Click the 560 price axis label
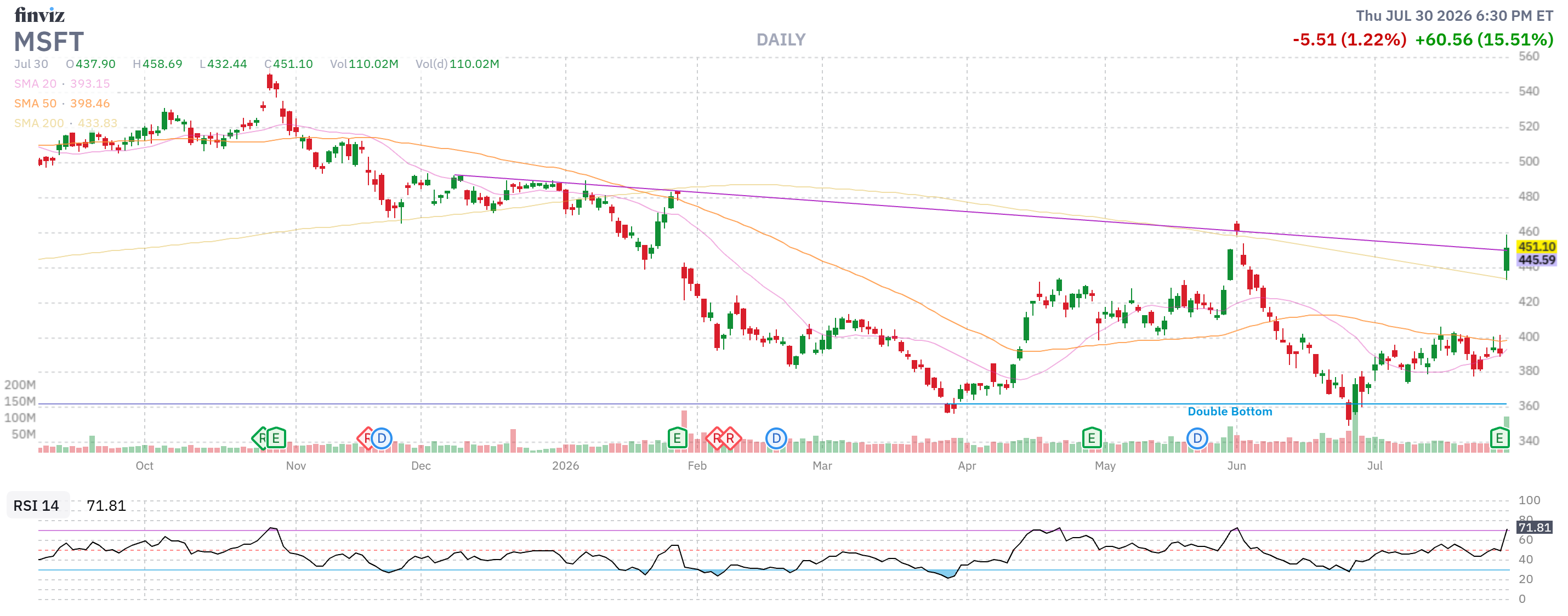Screen dimensions: 1568x616 pyautogui.click(x=1529, y=56)
